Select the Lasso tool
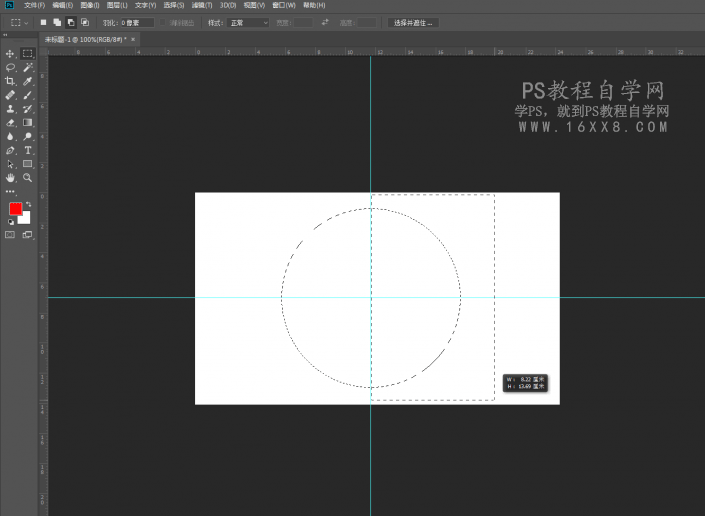The image size is (705, 516). (x=10, y=67)
